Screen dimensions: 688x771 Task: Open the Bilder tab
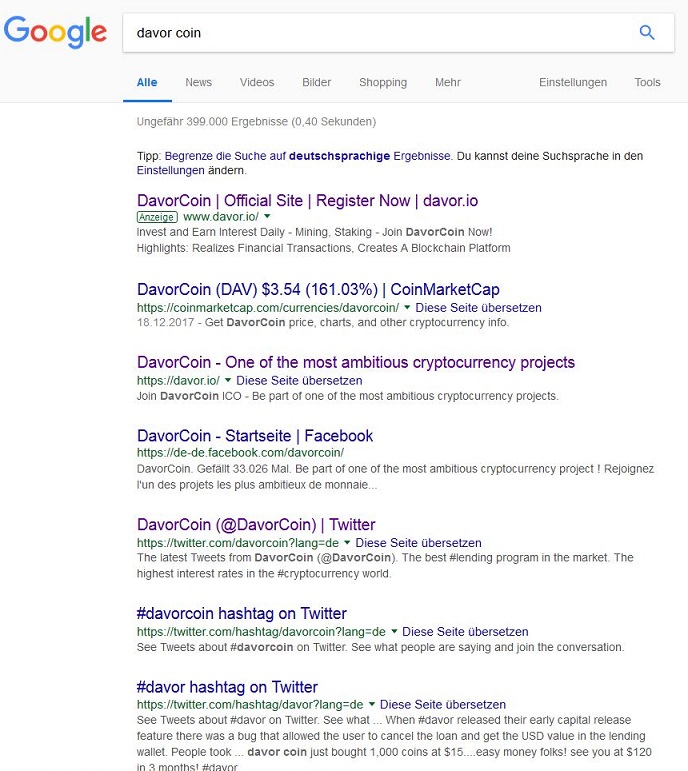[x=316, y=83]
